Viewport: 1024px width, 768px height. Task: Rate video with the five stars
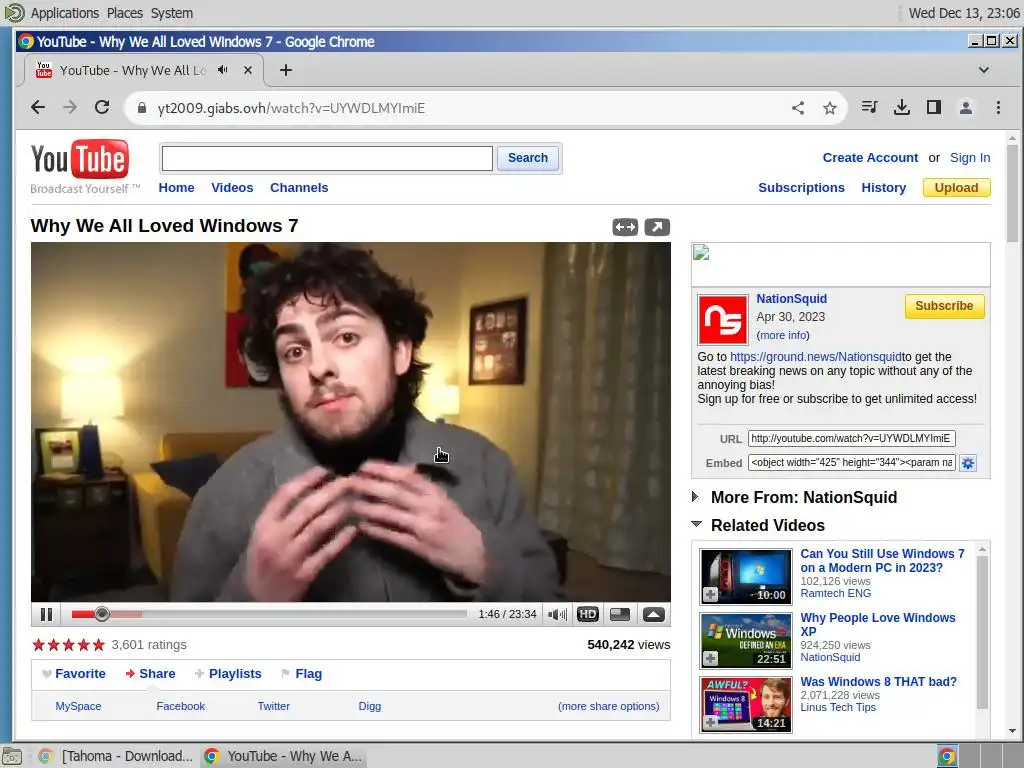coord(69,645)
